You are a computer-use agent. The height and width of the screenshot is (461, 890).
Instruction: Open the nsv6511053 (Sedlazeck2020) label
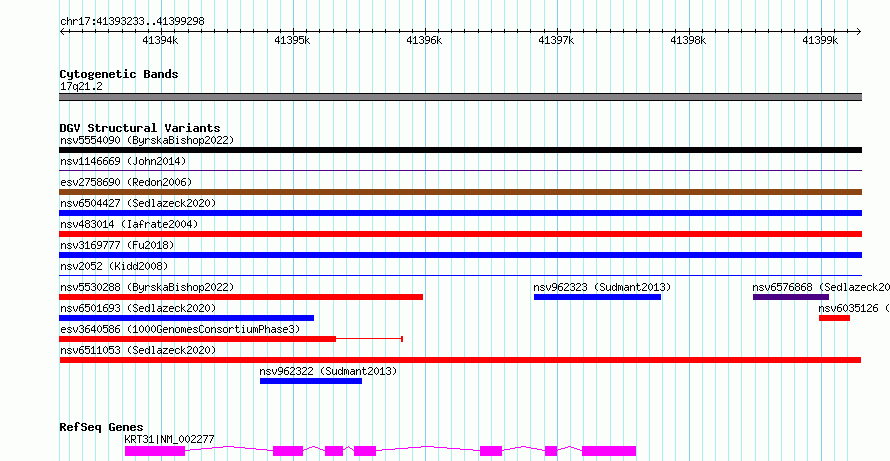click(x=138, y=350)
